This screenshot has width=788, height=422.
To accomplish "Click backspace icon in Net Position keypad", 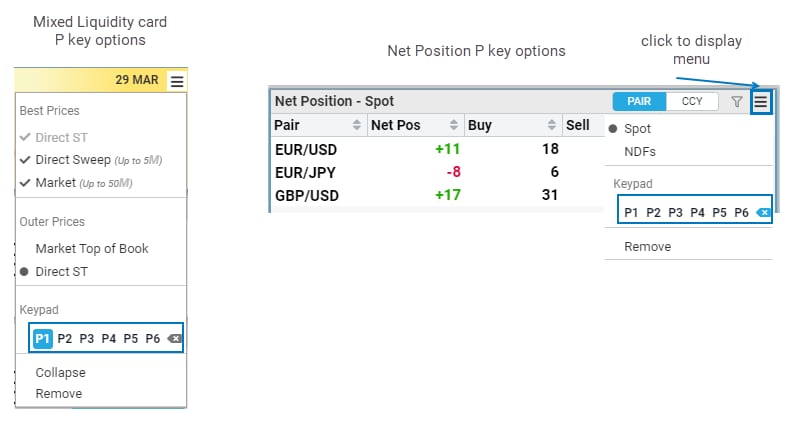I will [763, 212].
